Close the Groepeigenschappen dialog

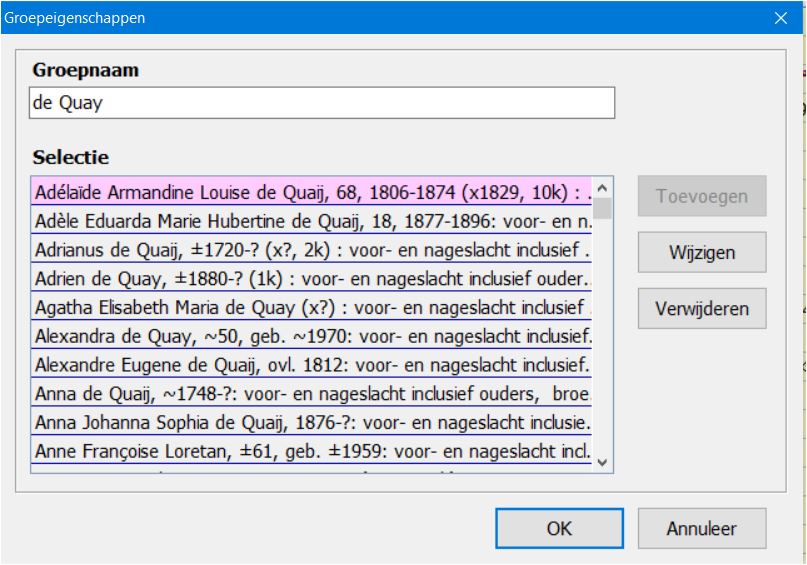[781, 17]
